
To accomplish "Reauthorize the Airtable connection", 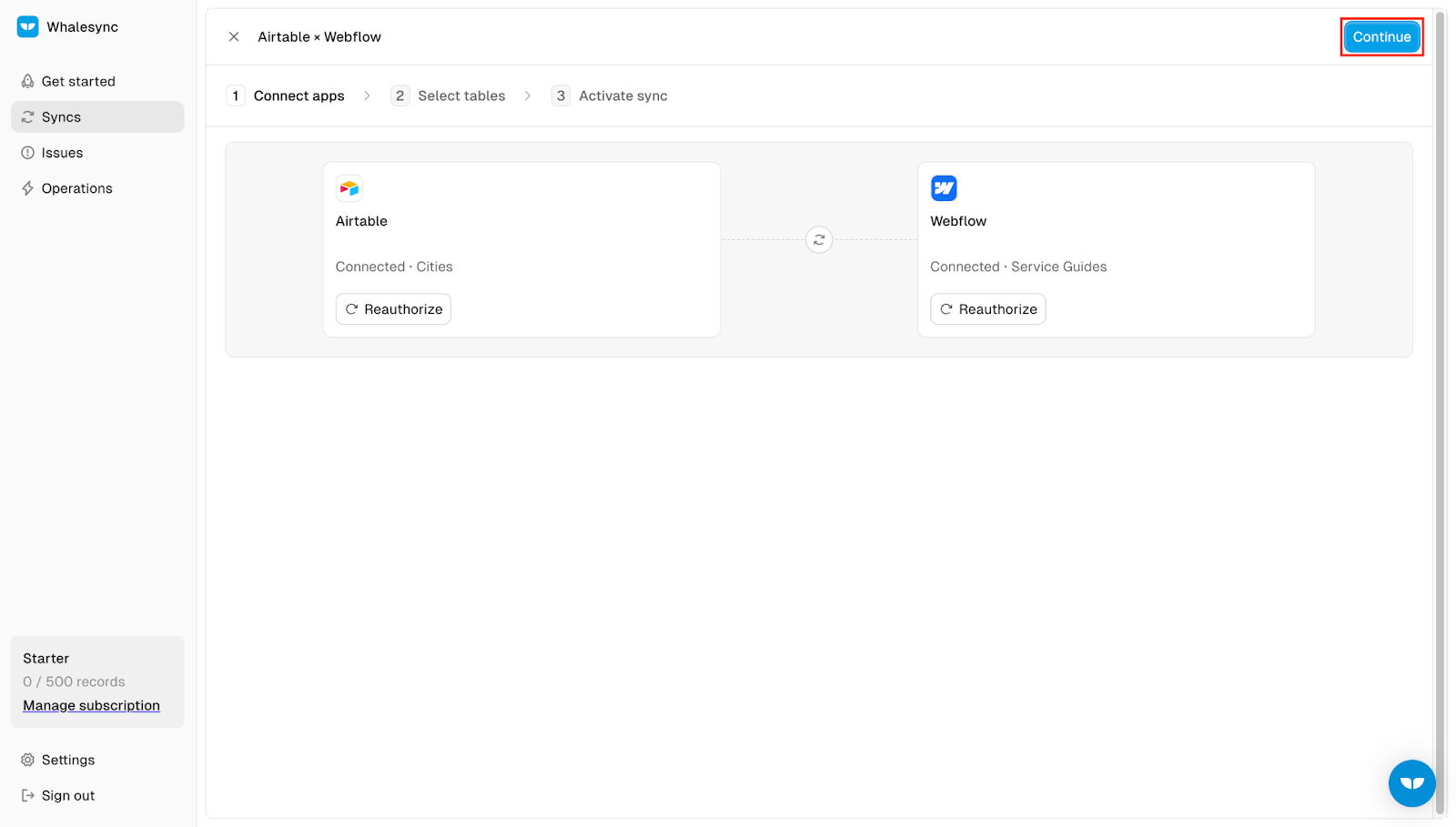I will 393,308.
